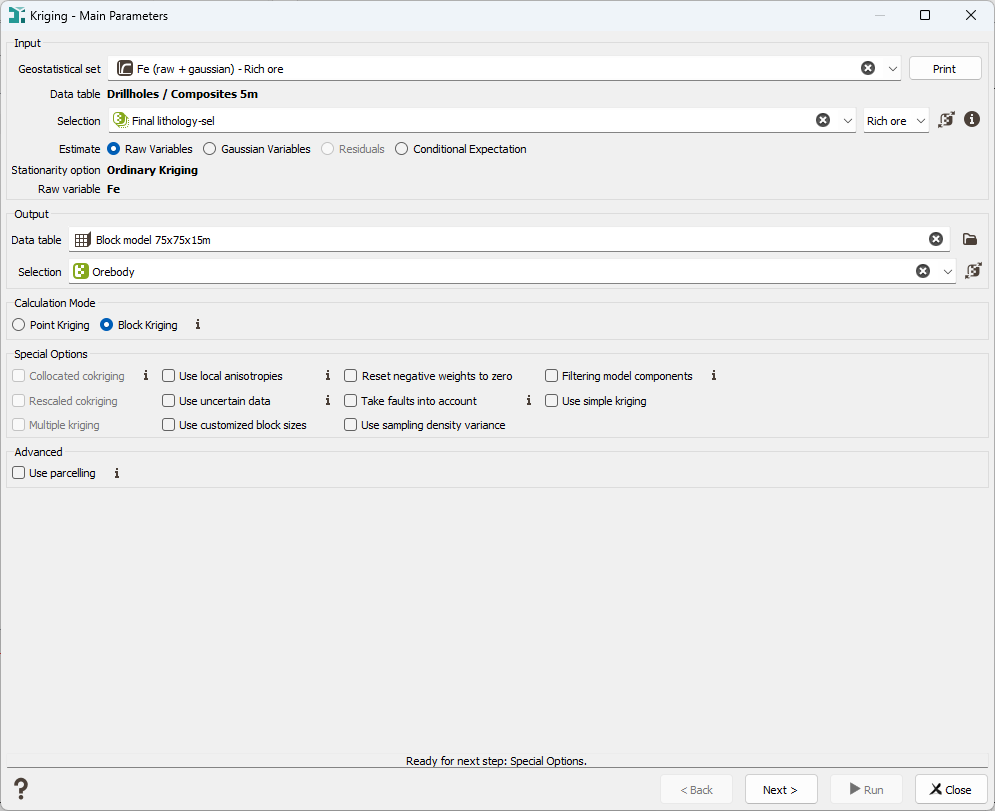
Task: Click the Orebody selection field
Action: [512, 272]
